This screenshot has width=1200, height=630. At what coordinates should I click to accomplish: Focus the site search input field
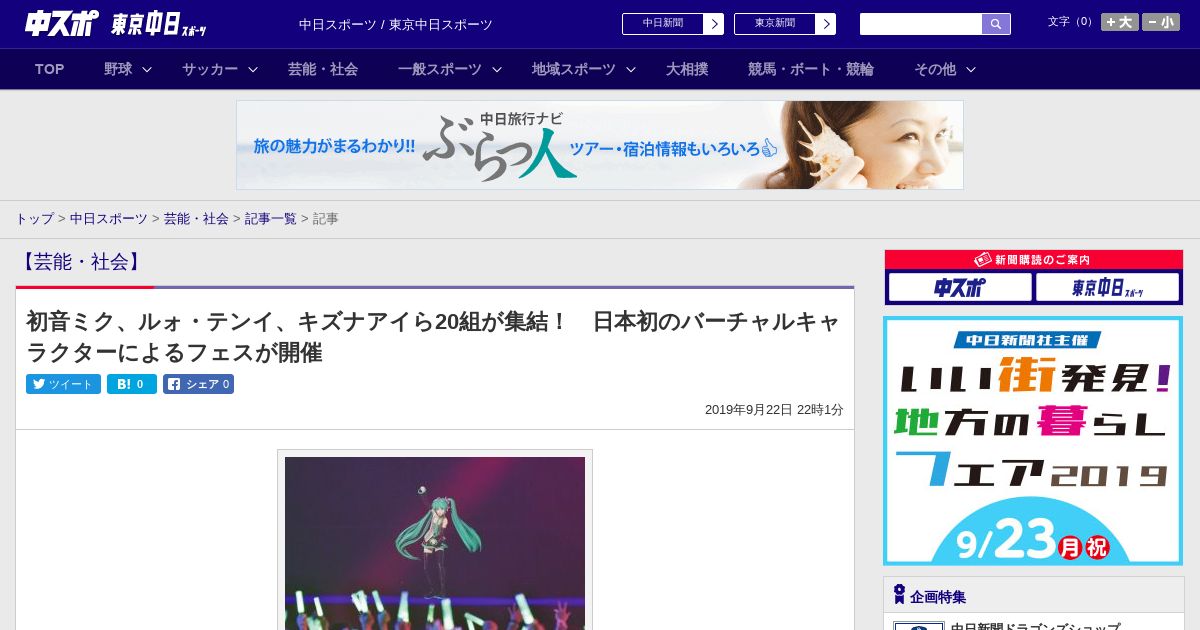(921, 24)
